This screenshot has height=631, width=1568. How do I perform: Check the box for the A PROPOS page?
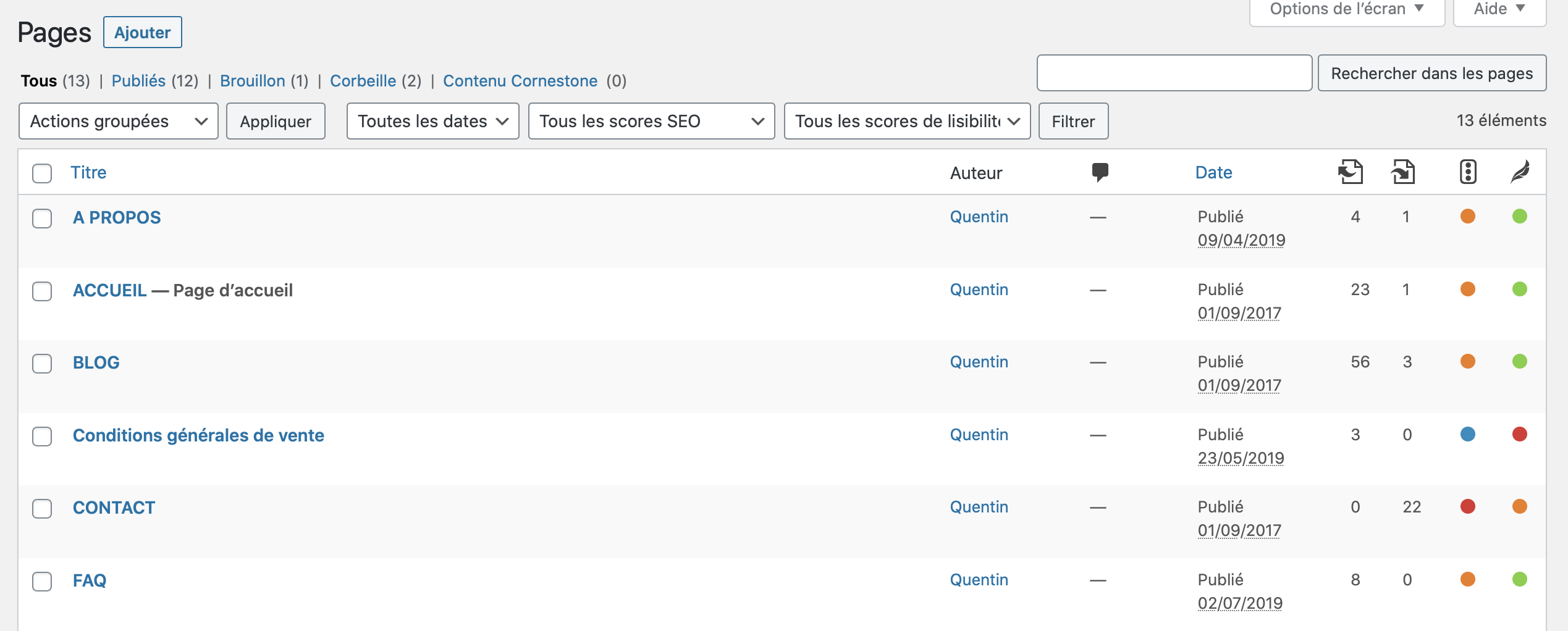pyautogui.click(x=42, y=218)
